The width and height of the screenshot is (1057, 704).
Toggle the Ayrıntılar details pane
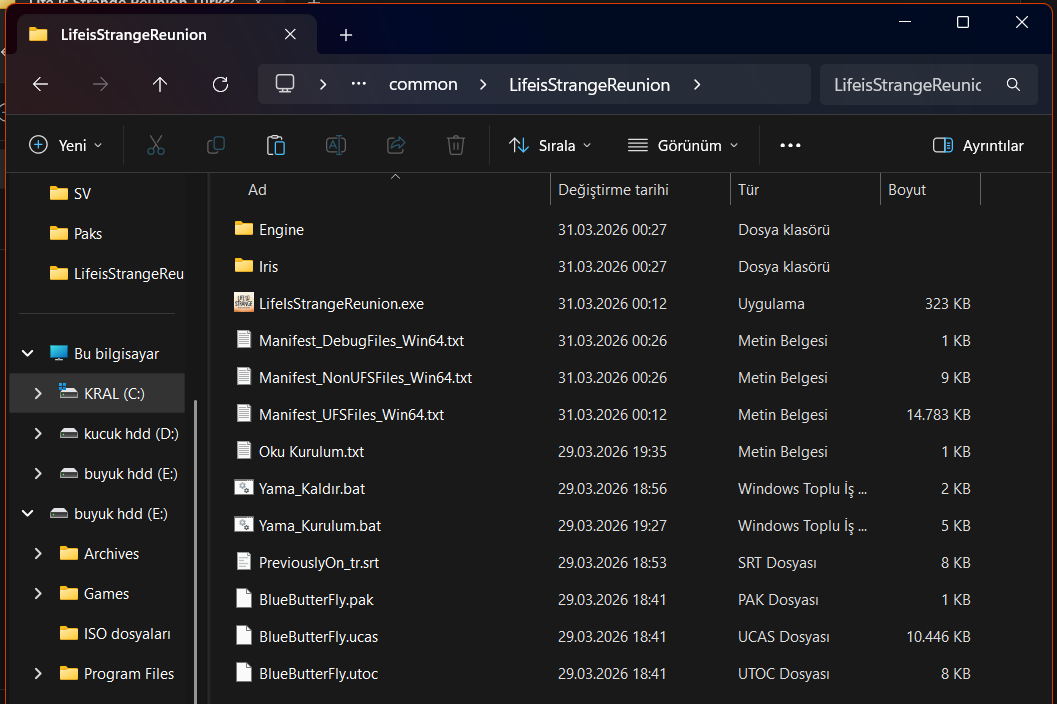pos(977,146)
